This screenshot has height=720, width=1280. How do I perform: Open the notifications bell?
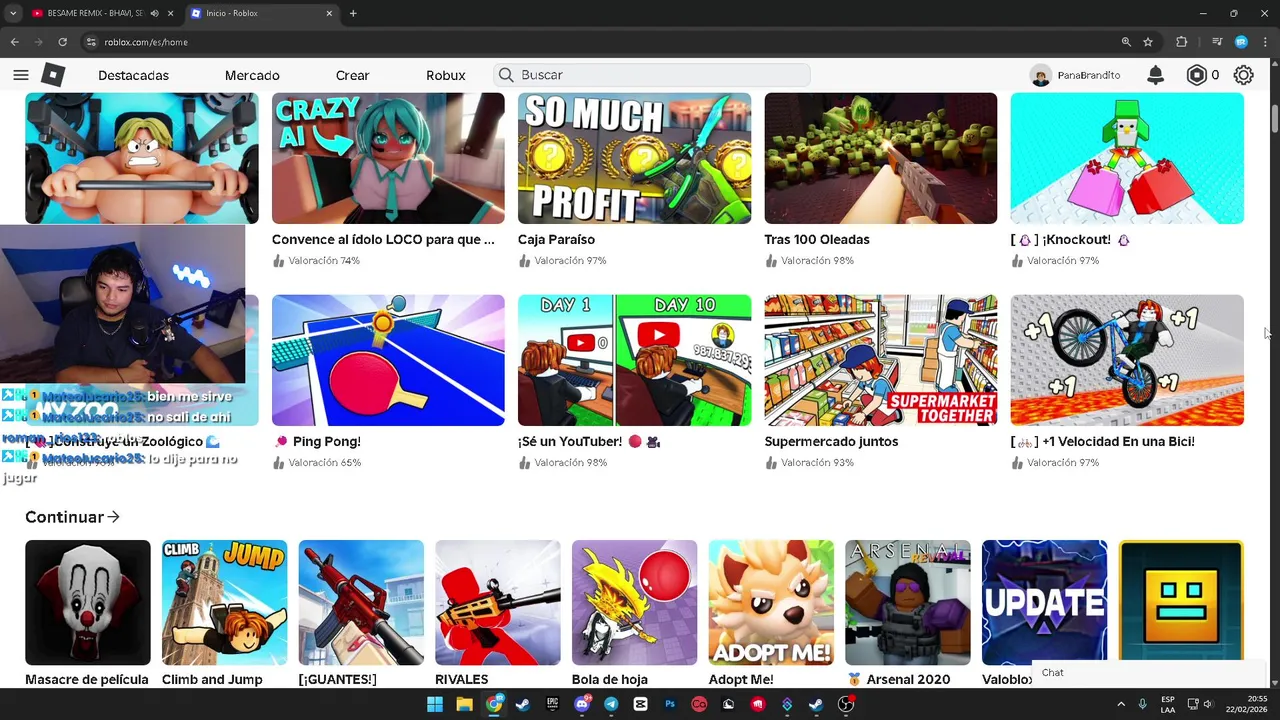click(x=1155, y=75)
